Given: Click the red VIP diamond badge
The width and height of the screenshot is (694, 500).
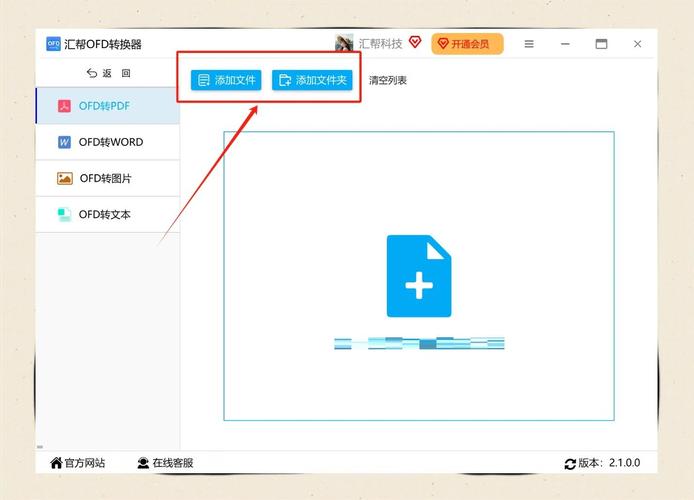Looking at the screenshot, I should point(415,42).
